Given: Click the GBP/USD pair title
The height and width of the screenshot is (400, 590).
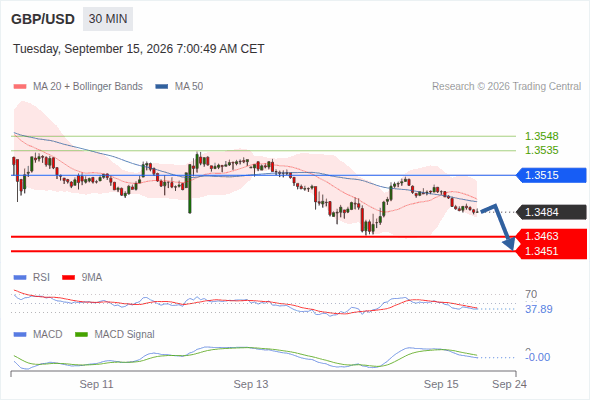Looking at the screenshot, I should coord(43,19).
